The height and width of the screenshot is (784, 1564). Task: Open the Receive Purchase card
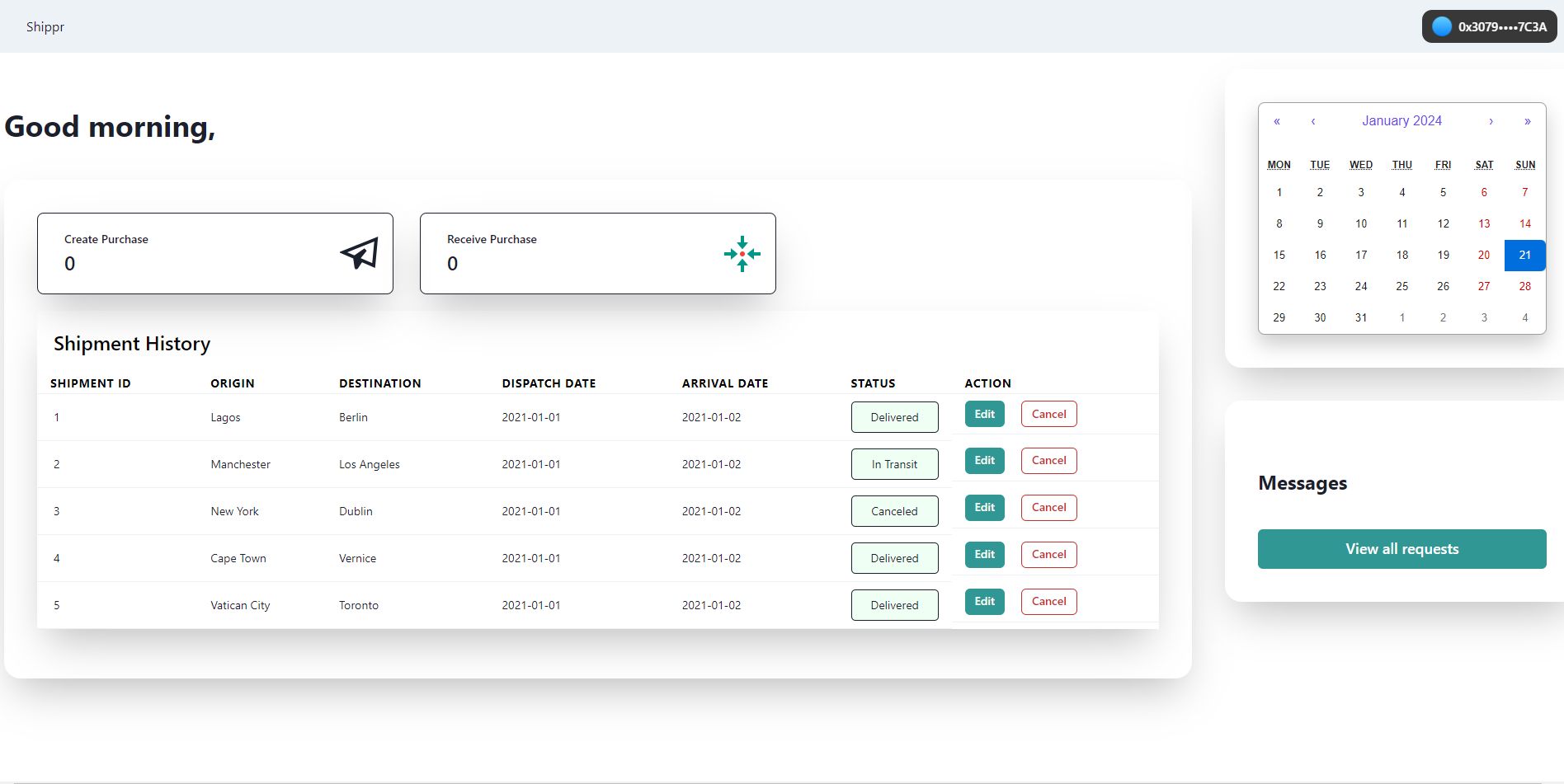click(x=598, y=253)
